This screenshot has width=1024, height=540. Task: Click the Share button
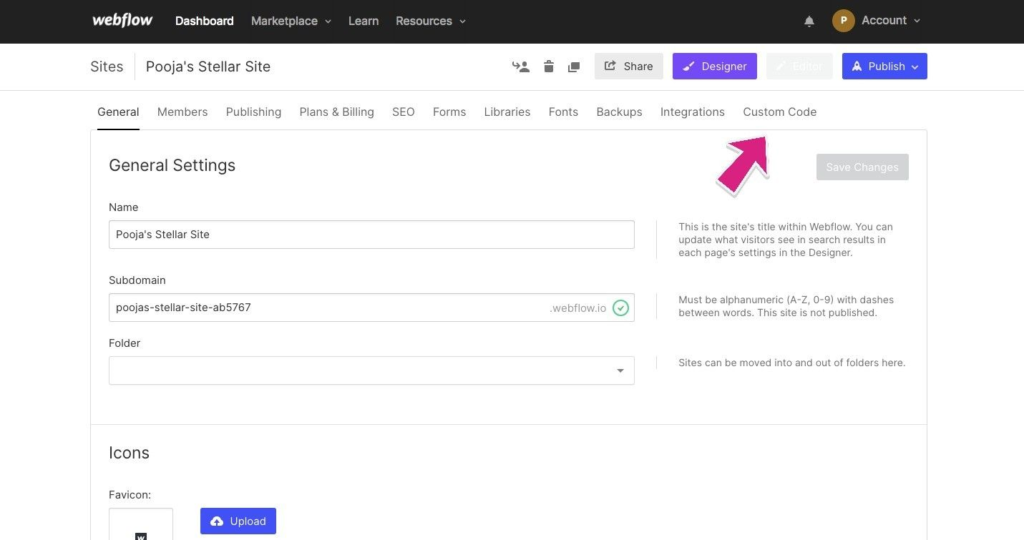coord(628,66)
